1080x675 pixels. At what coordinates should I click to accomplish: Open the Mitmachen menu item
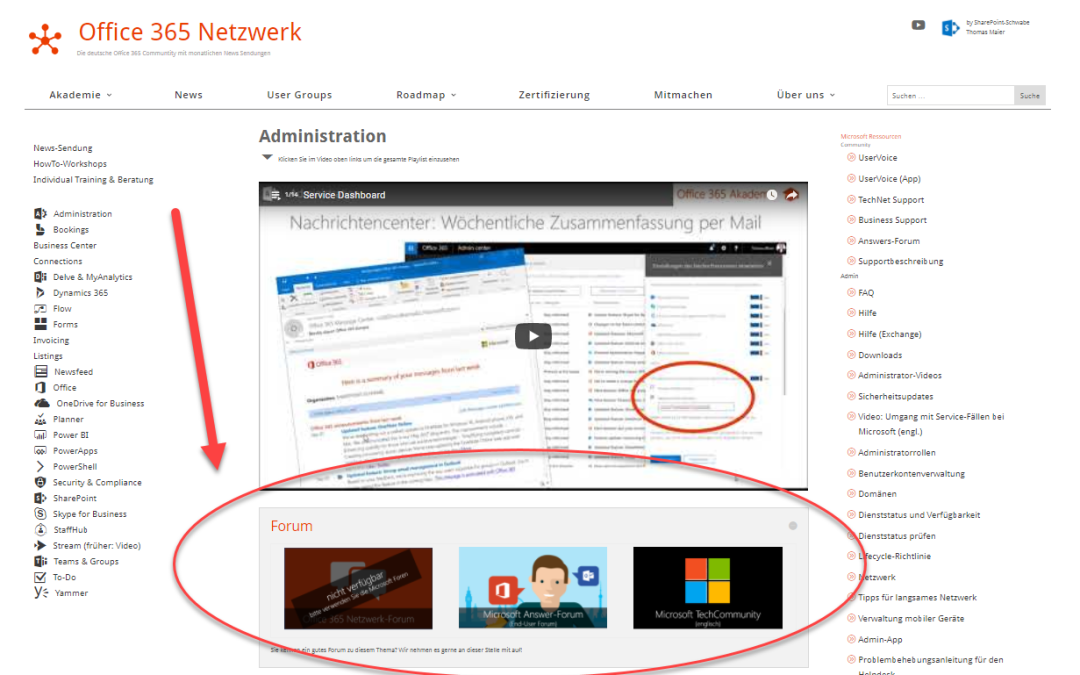(683, 95)
